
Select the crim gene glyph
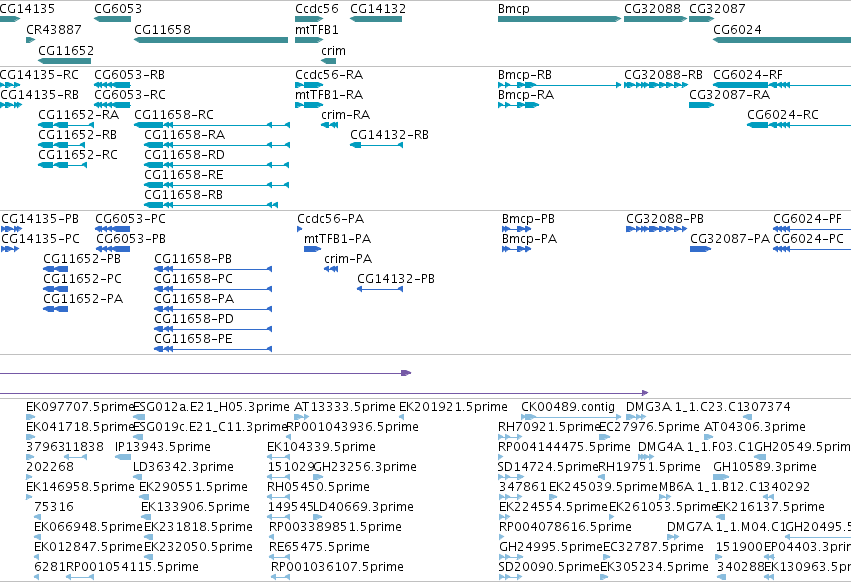coord(329,61)
